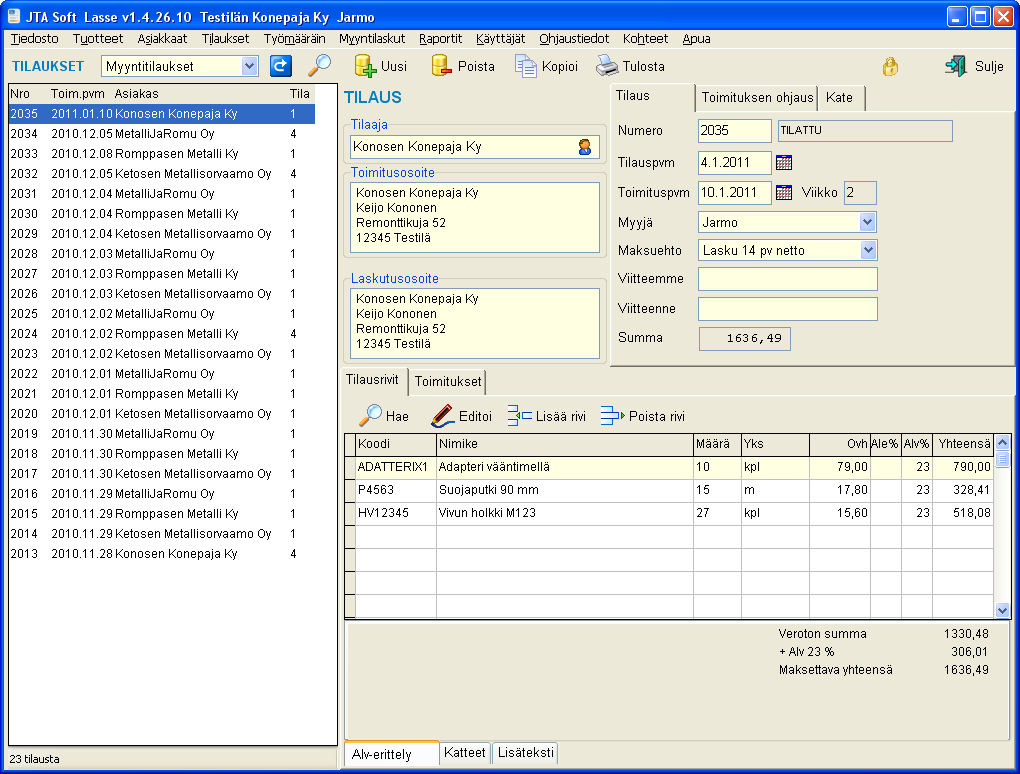This screenshot has height=774, width=1020.
Task: Click the blue refresh icon beside the order type dropdown
Action: 281,66
